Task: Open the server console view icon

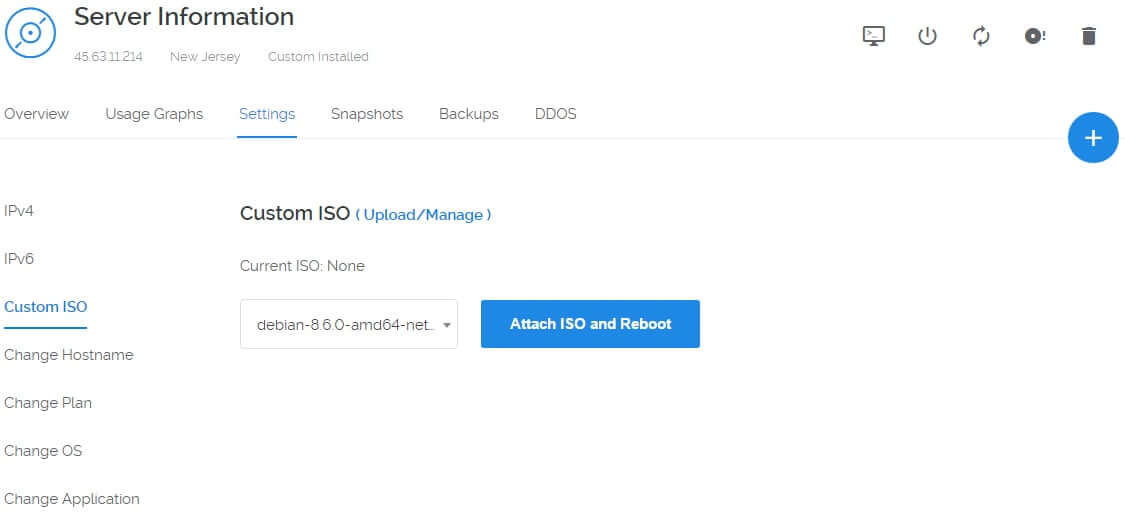Action: tap(873, 36)
